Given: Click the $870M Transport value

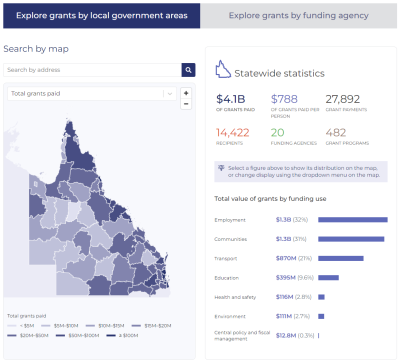Looking at the screenshot, I should (286, 258).
